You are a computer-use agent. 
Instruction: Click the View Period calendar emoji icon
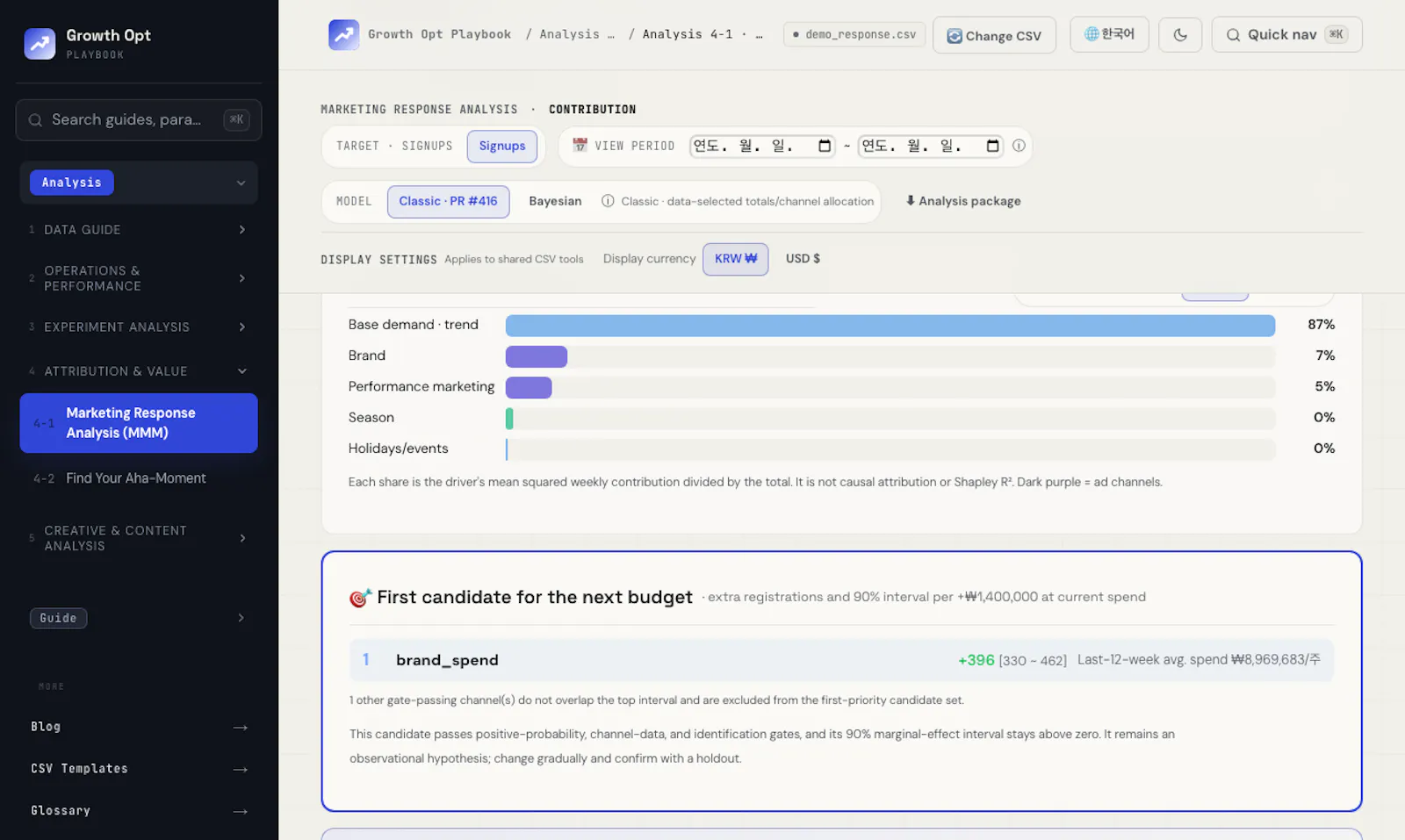[x=580, y=145]
